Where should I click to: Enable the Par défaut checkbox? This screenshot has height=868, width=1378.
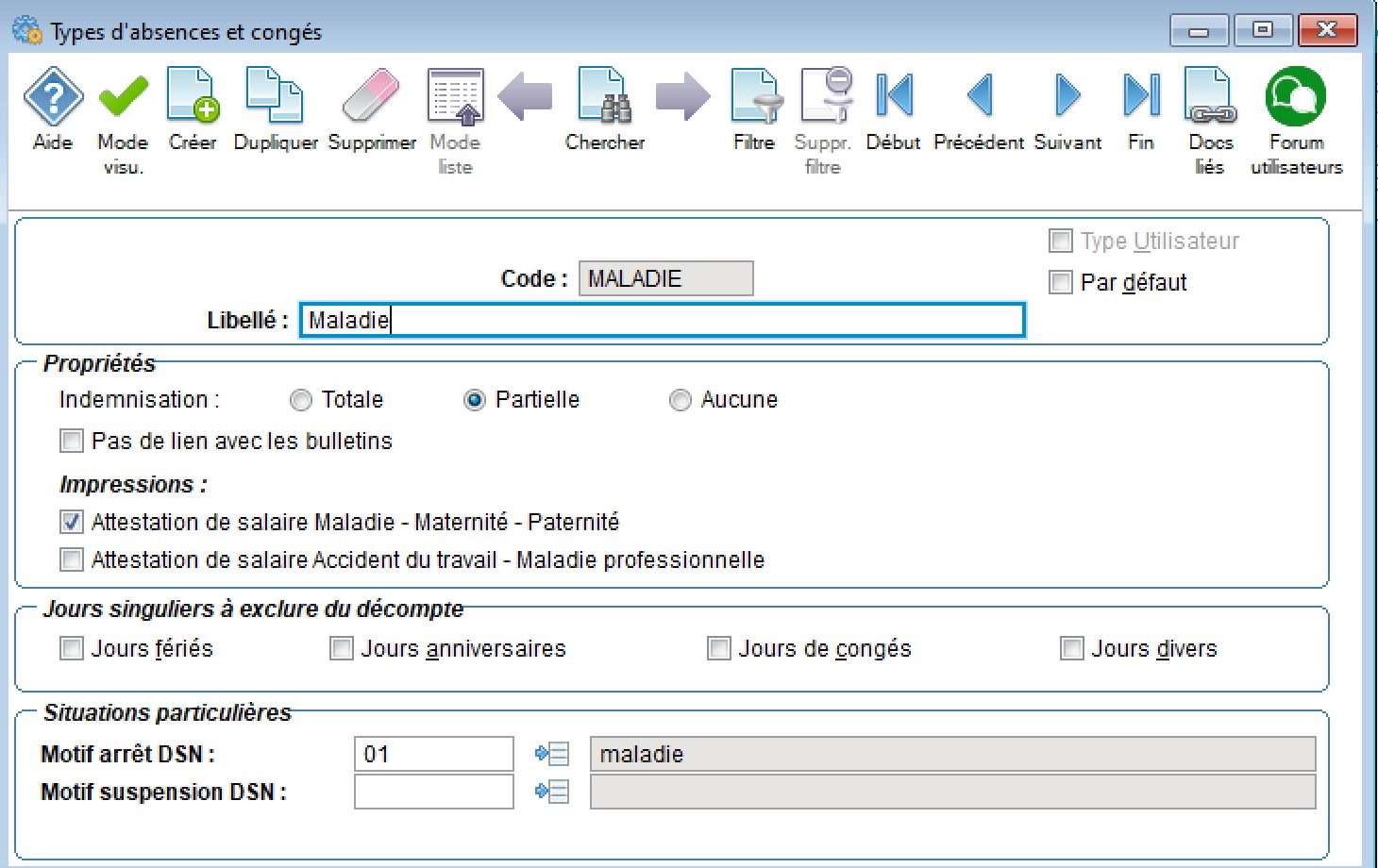[1061, 282]
